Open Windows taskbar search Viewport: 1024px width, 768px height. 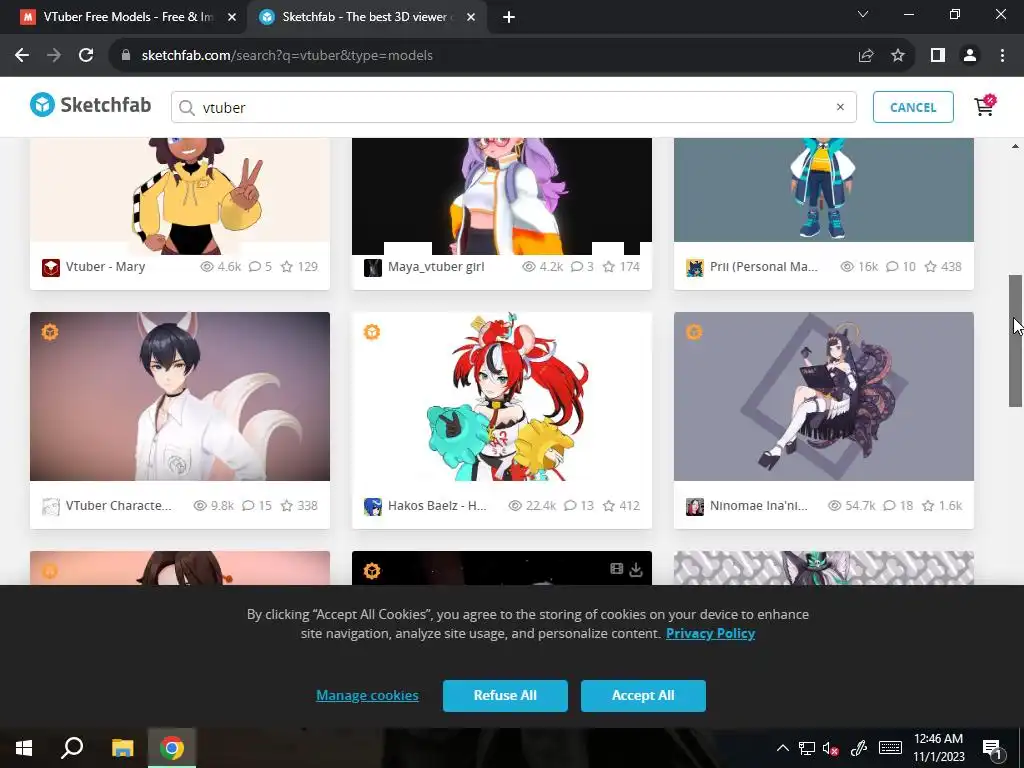coord(72,748)
